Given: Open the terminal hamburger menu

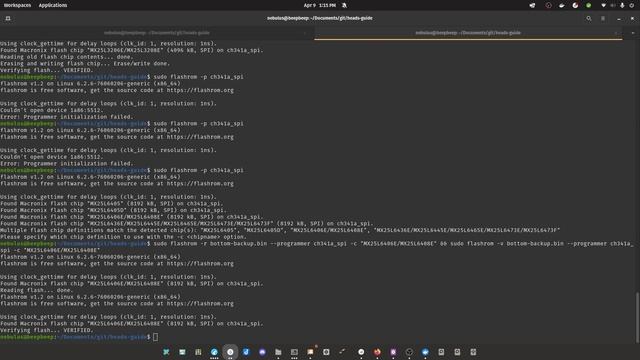Looking at the screenshot, I should point(603,18).
